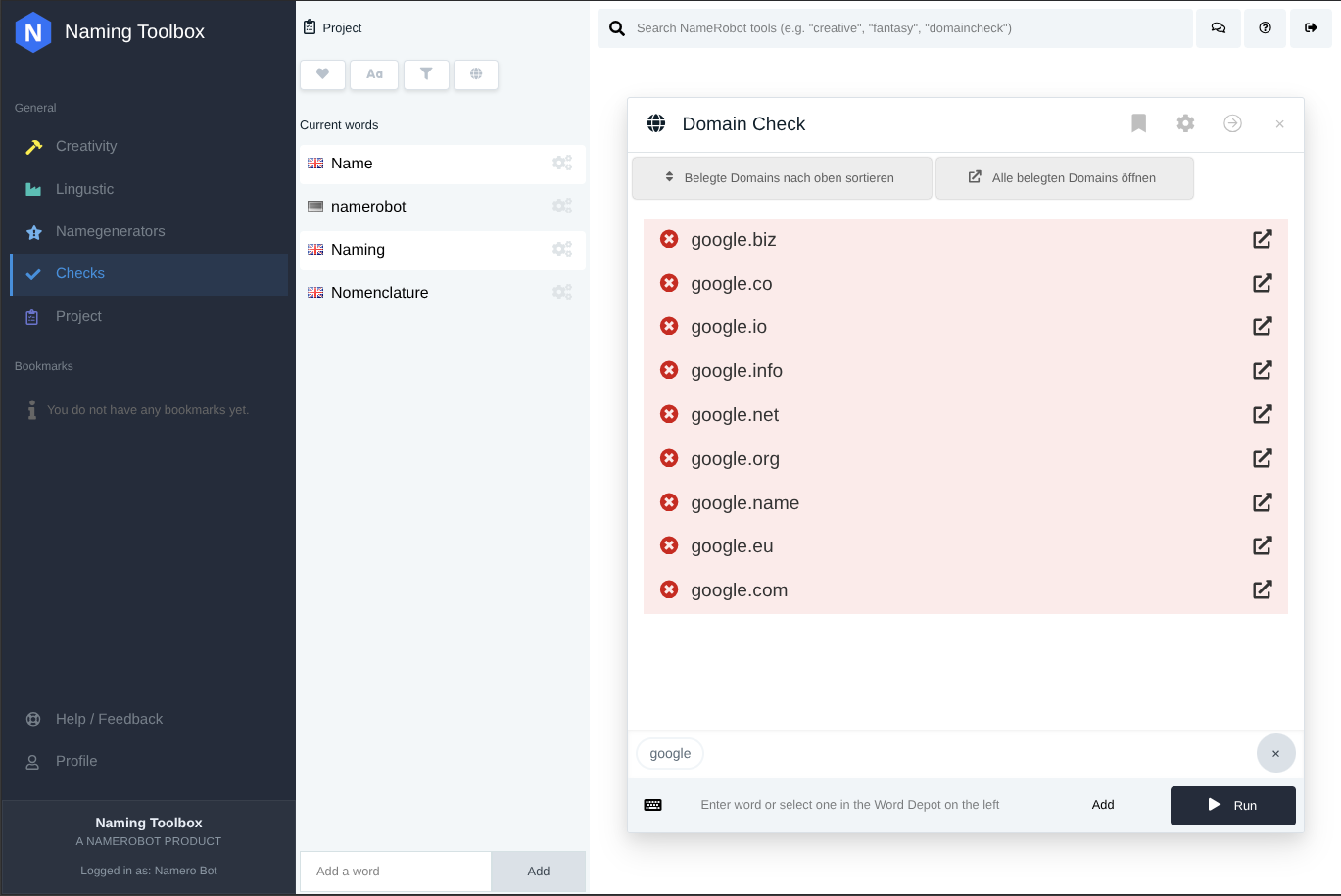The image size is (1341, 896).
Task: Click the heart favorites filter icon
Action: (x=322, y=74)
